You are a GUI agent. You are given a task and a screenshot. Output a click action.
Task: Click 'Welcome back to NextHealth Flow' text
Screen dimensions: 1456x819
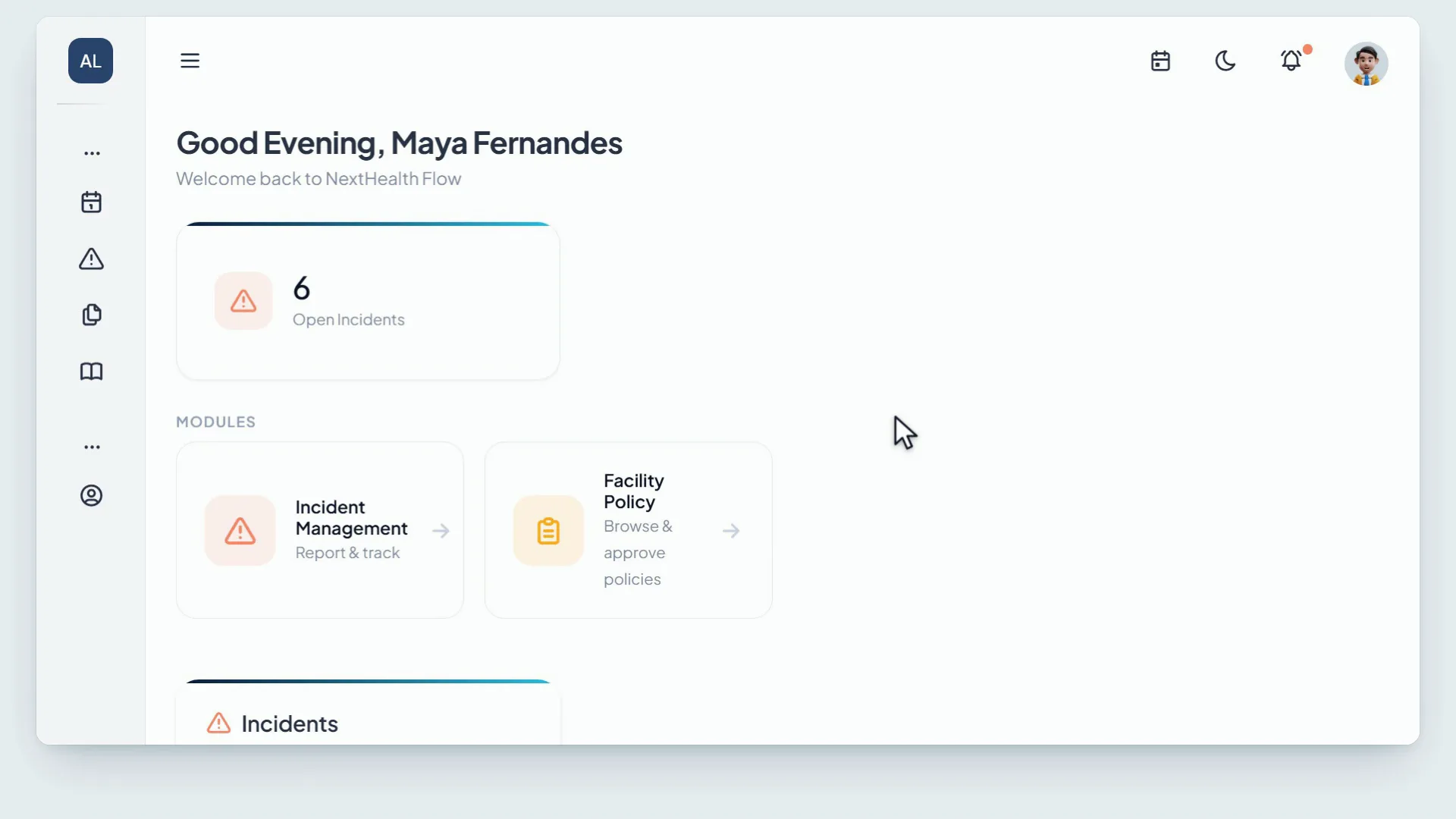(x=318, y=179)
